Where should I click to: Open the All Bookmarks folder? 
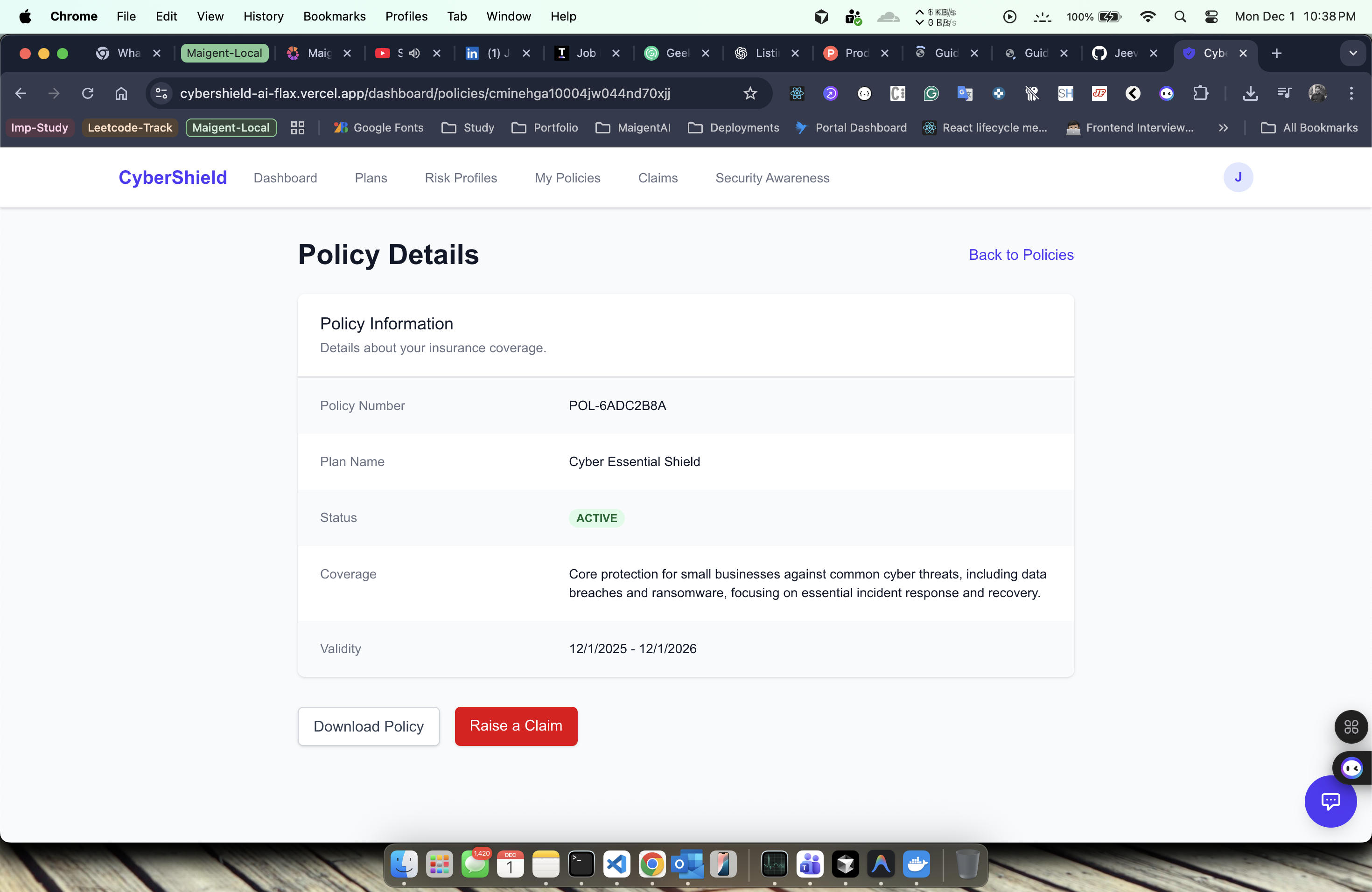tap(1309, 128)
